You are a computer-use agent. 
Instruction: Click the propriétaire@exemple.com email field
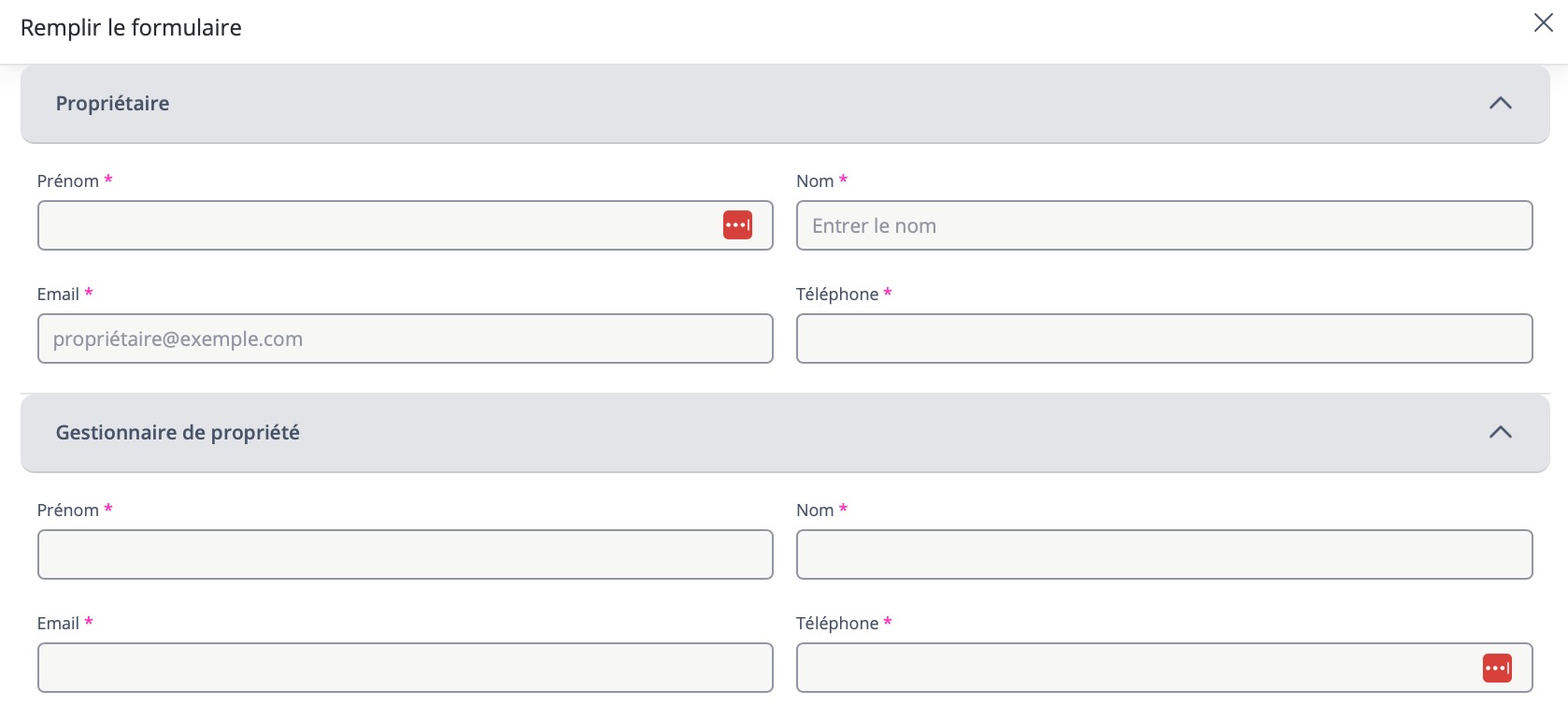pos(405,338)
